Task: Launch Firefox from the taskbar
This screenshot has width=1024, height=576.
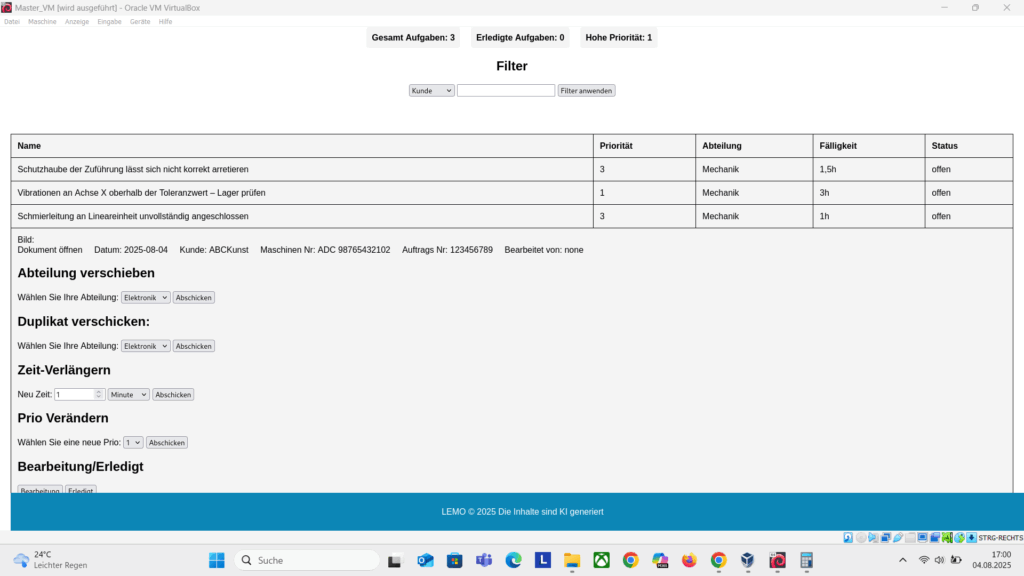Action: [688, 560]
